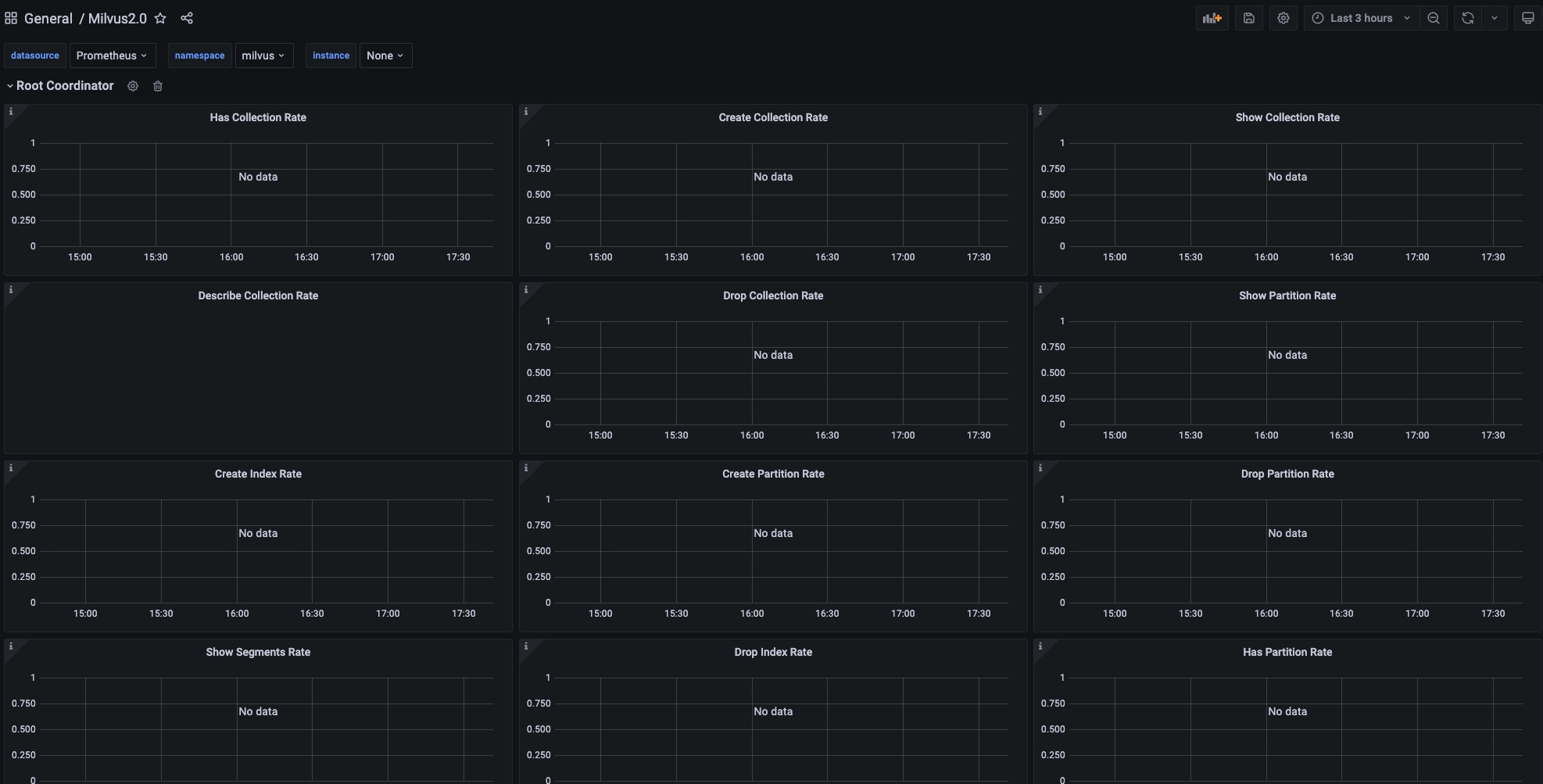The height and width of the screenshot is (784, 1543).
Task: Open Create Collection Rate panel menu
Action: pyautogui.click(x=773, y=117)
